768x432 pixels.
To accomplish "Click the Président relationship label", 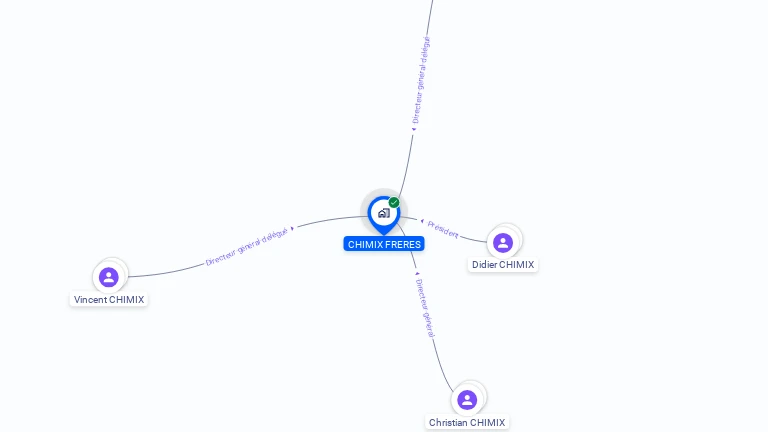I will (x=443, y=229).
